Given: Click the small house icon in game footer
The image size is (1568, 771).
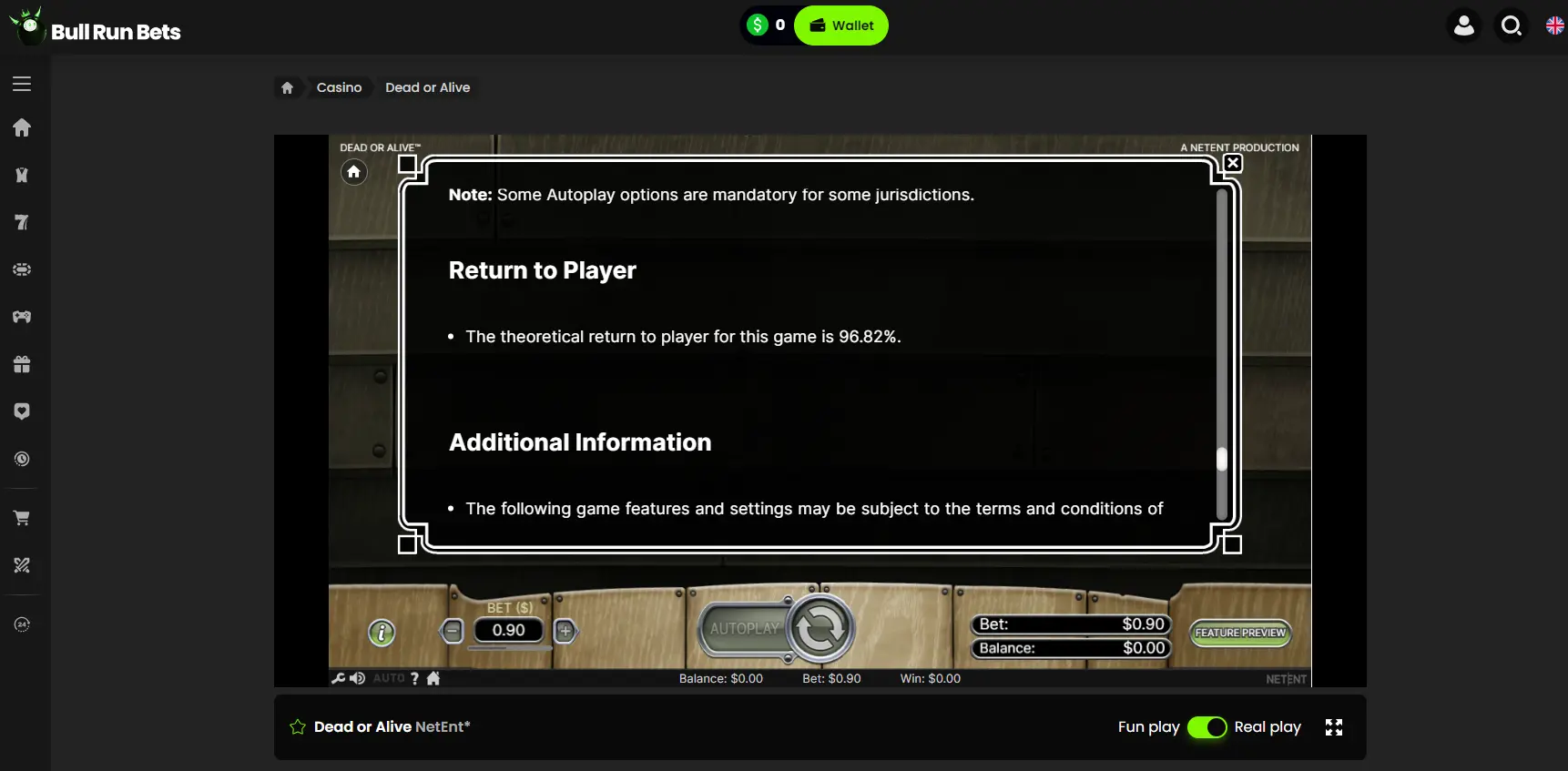Looking at the screenshot, I should [433, 678].
